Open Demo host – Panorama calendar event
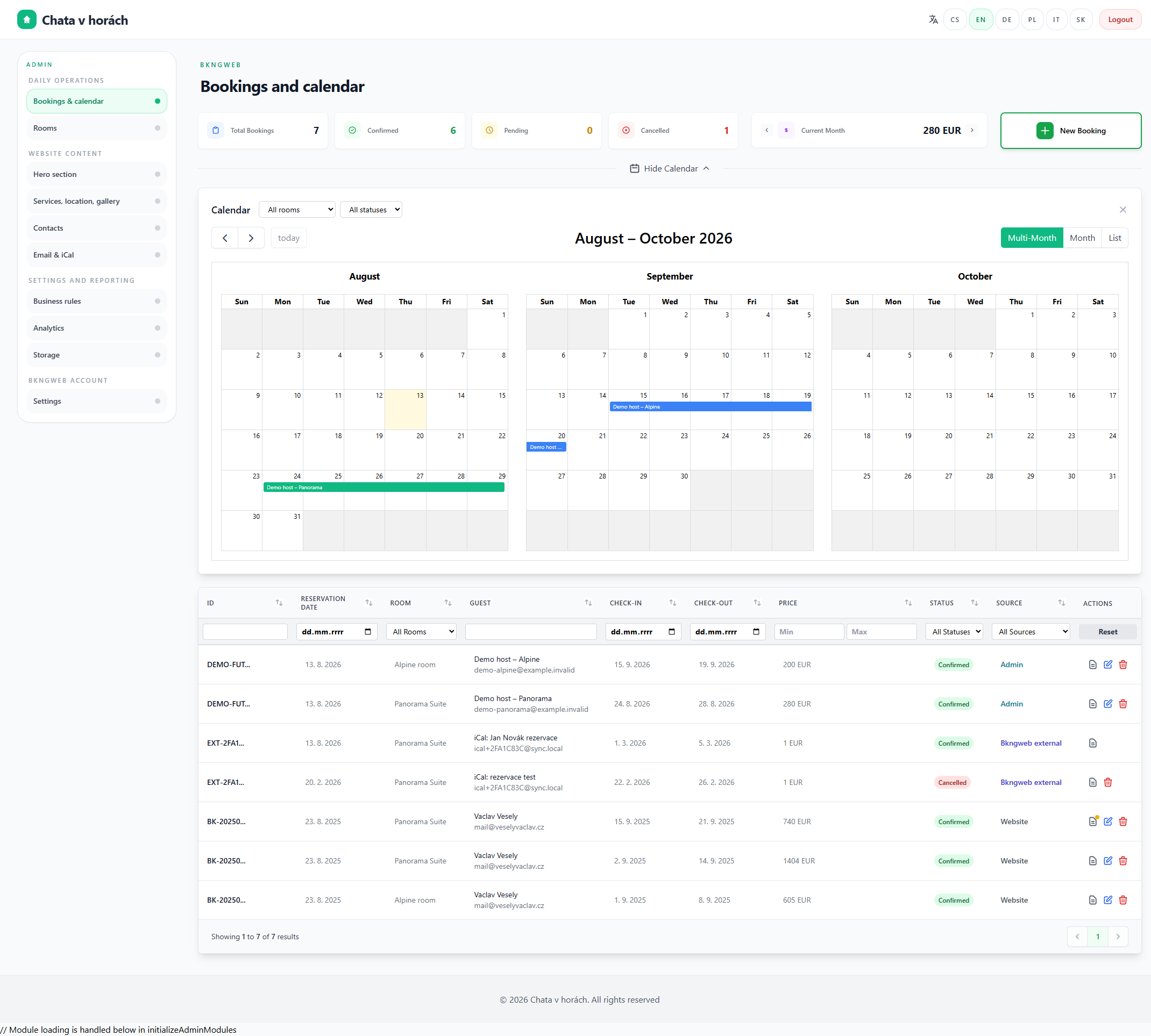 point(384,487)
